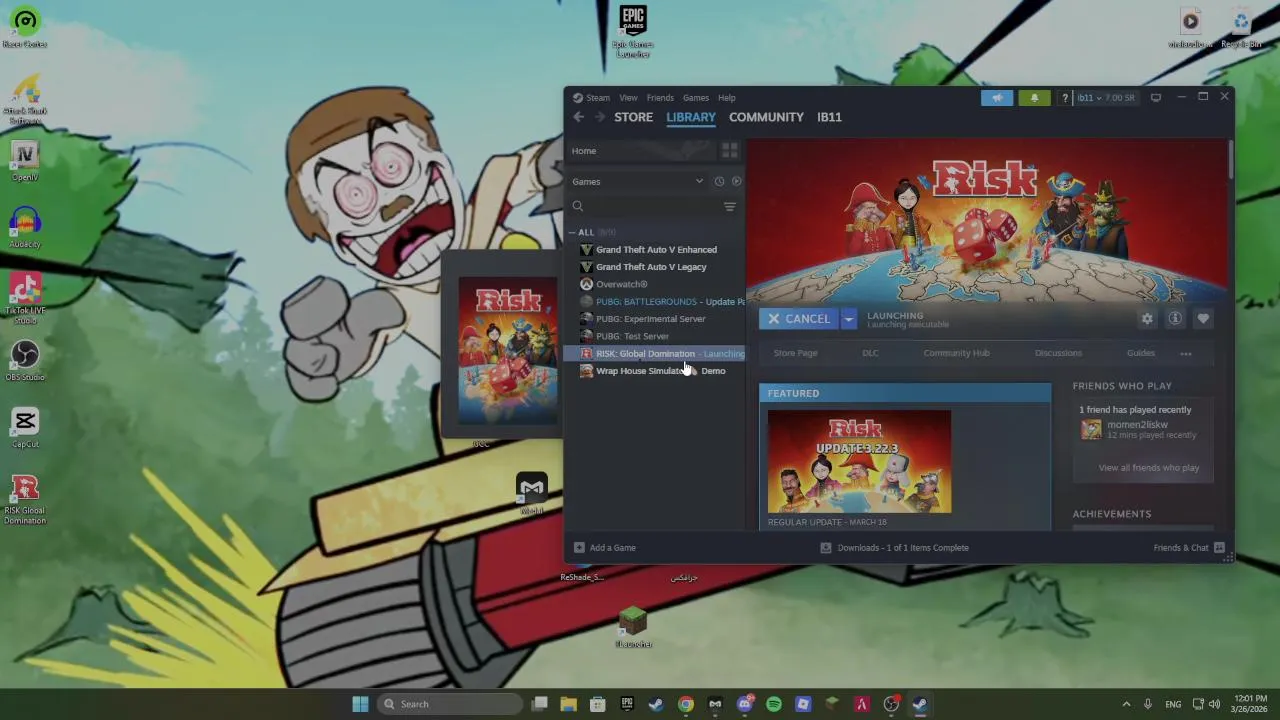
Task: Open Spotify from the taskbar
Action: click(774, 704)
